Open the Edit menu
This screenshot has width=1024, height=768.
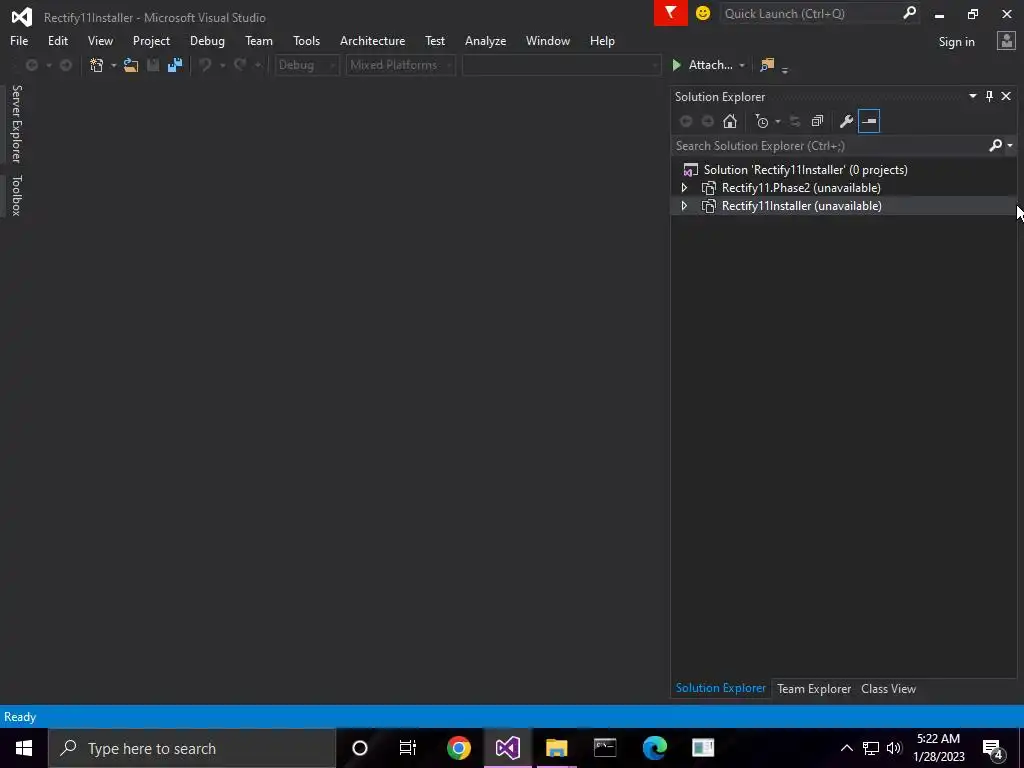point(57,40)
